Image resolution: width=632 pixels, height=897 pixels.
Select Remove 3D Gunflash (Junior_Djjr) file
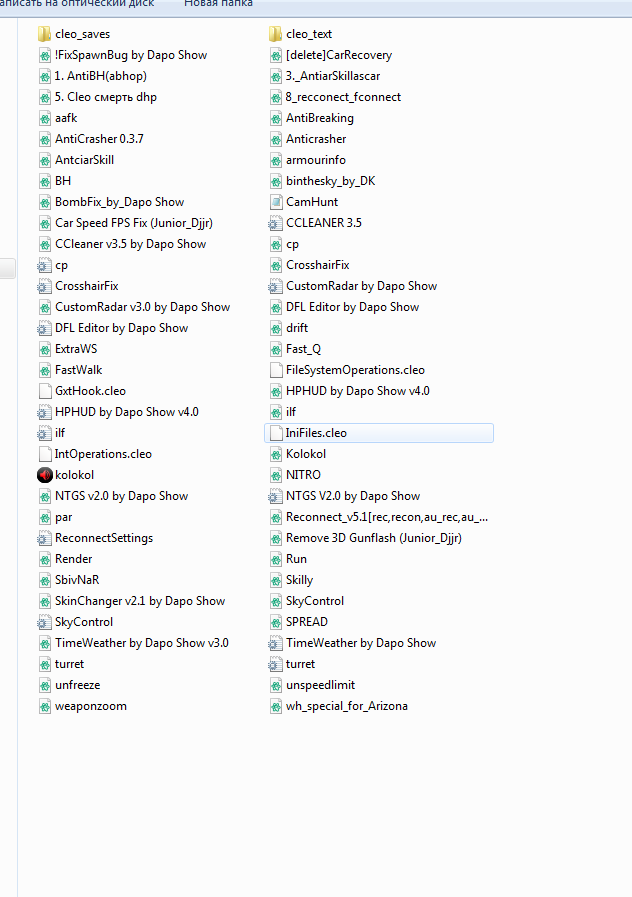click(x=373, y=538)
